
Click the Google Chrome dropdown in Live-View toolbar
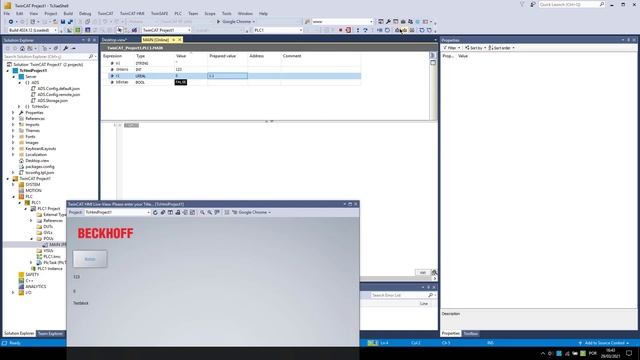(x=252, y=212)
